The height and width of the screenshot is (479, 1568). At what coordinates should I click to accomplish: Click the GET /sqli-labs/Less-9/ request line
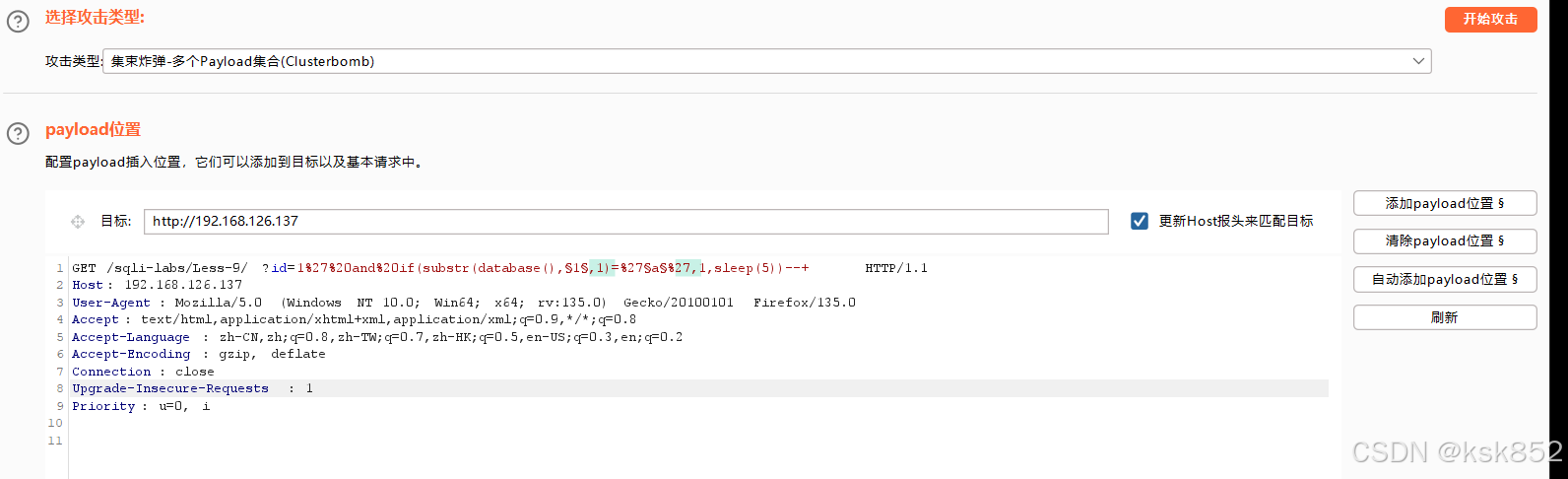[x=499, y=268]
